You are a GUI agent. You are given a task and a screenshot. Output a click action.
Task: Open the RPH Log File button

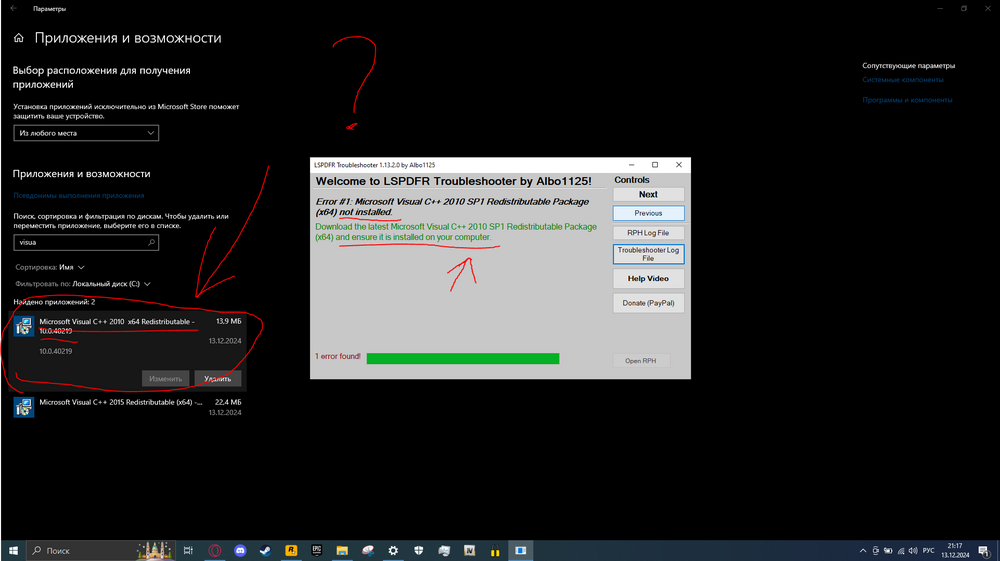point(648,233)
